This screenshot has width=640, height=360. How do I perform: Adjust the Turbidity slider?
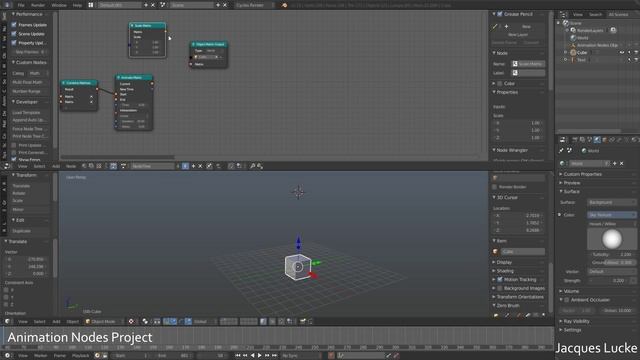coord(611,254)
